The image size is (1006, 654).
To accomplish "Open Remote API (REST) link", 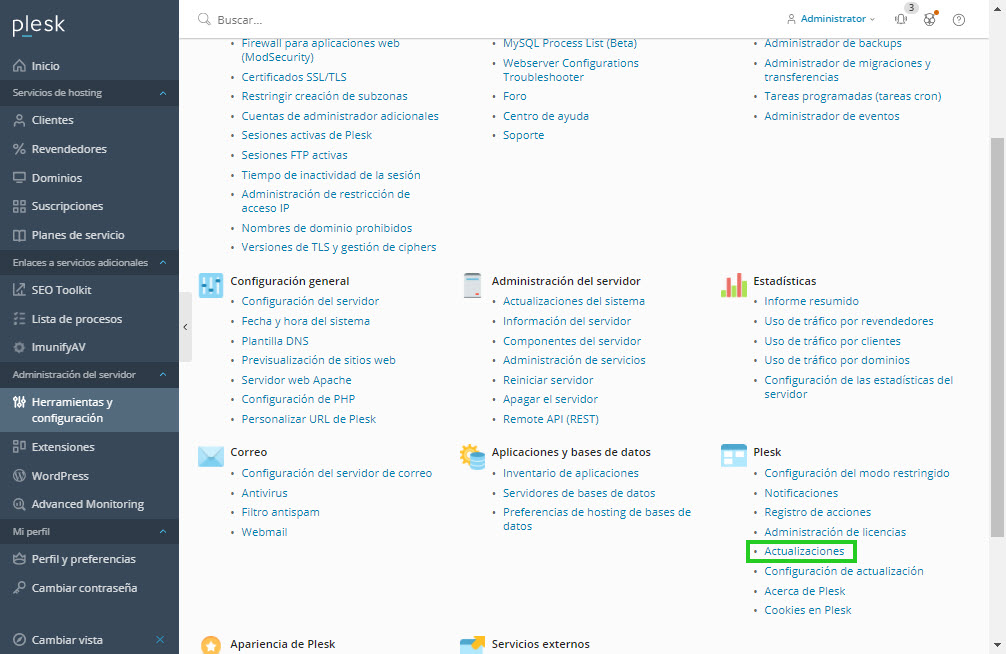I will tap(550, 419).
